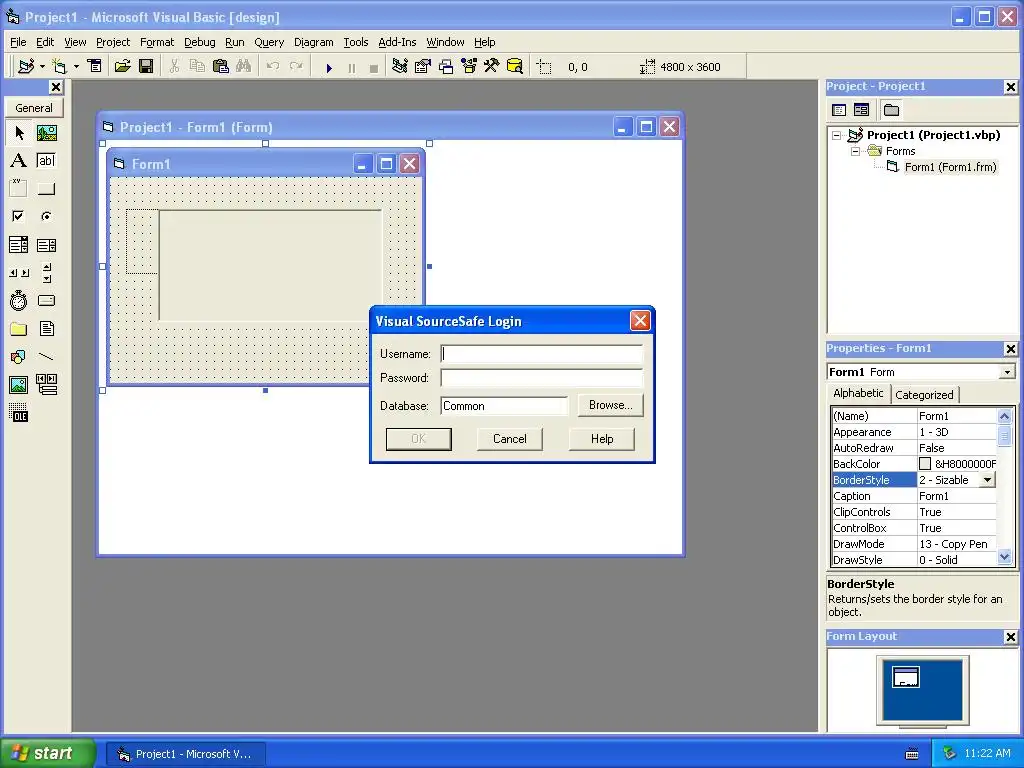Open the Menu Editor from toolbar

95,66
